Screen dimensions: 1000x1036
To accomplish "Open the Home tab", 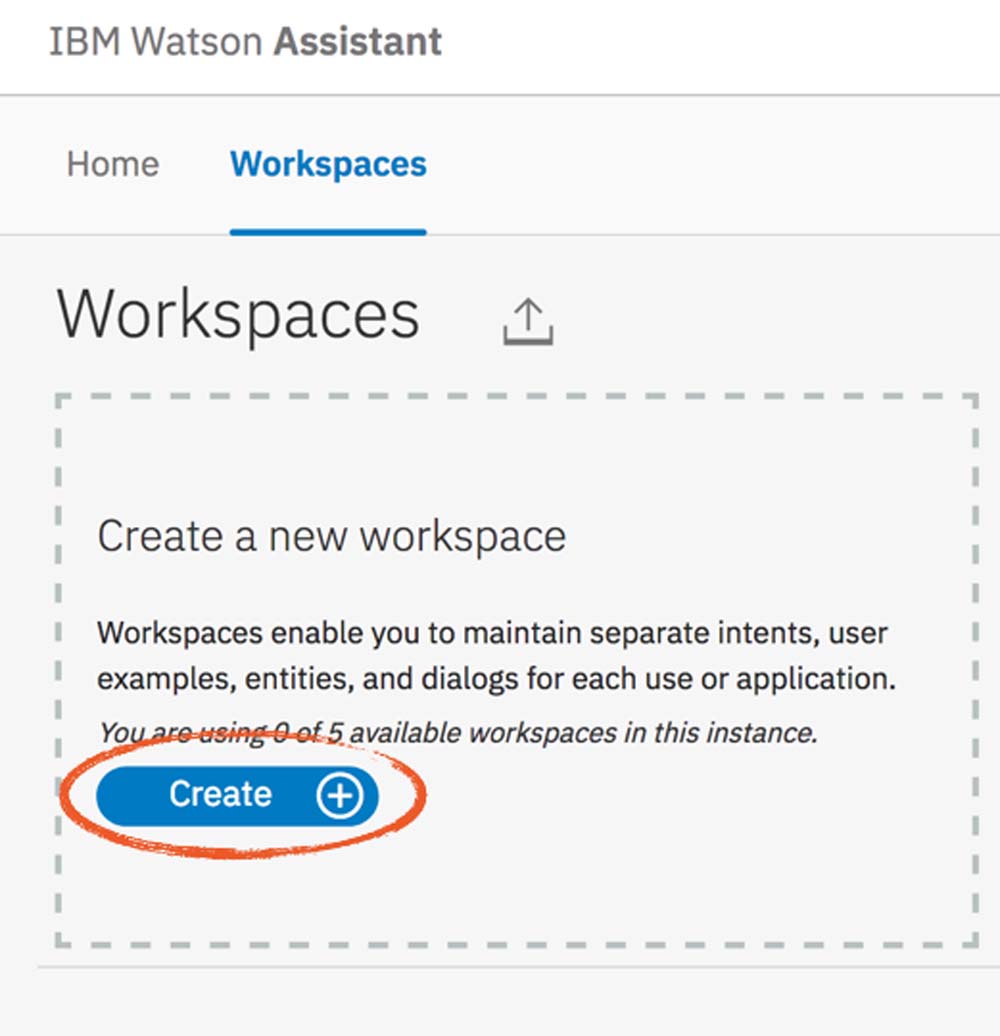I will pos(113,164).
